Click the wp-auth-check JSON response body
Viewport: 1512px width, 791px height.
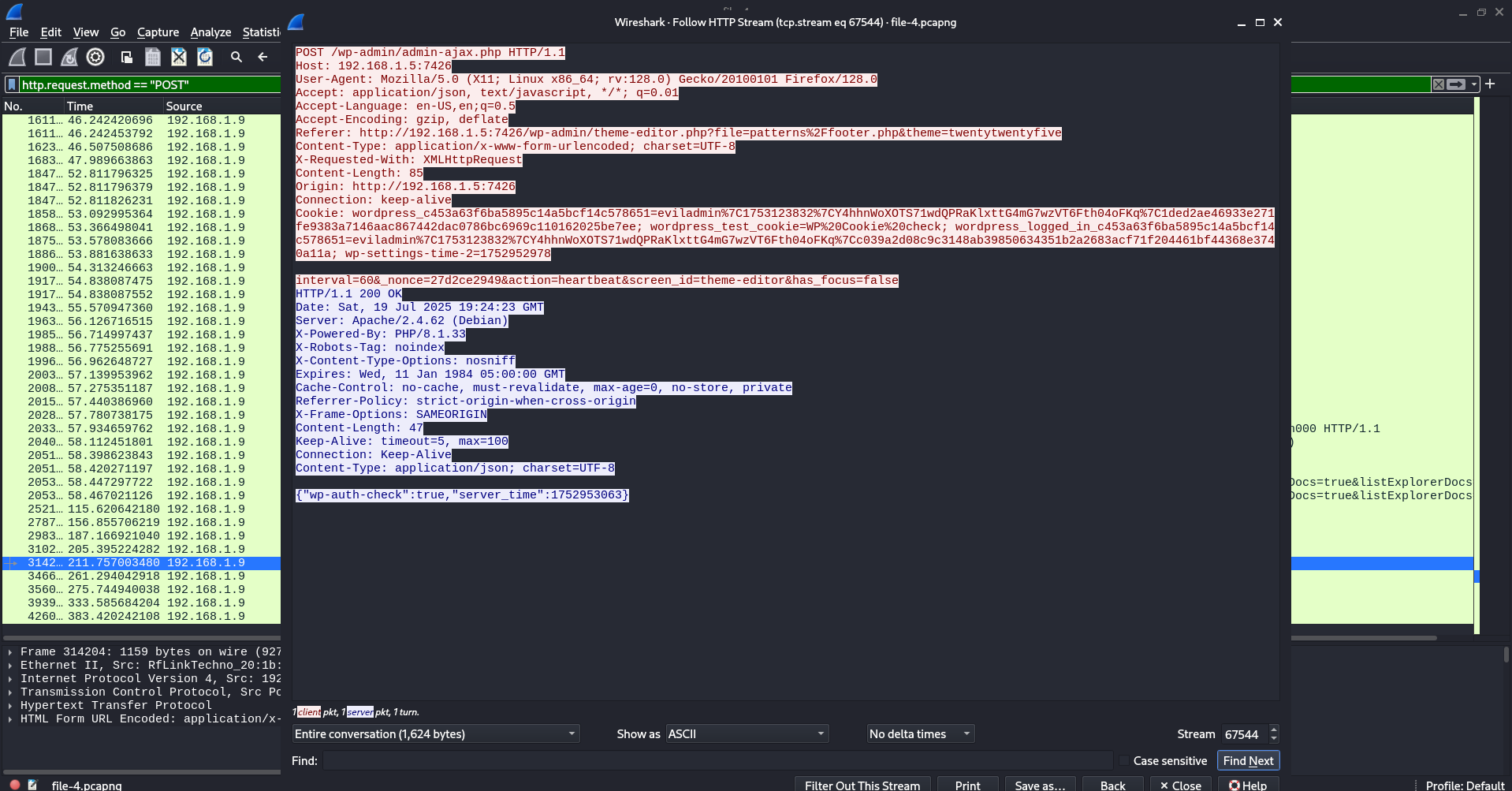point(462,495)
